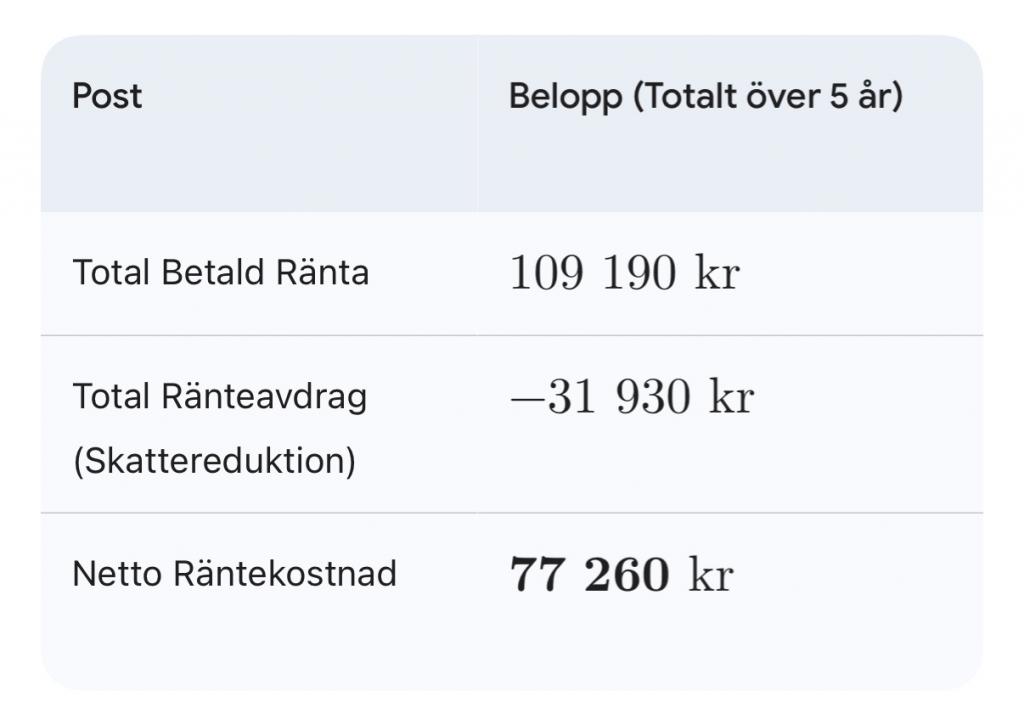Select the "Netto Räntekostnad" row label
The image size is (1024, 713).
pyautogui.click(x=234, y=574)
